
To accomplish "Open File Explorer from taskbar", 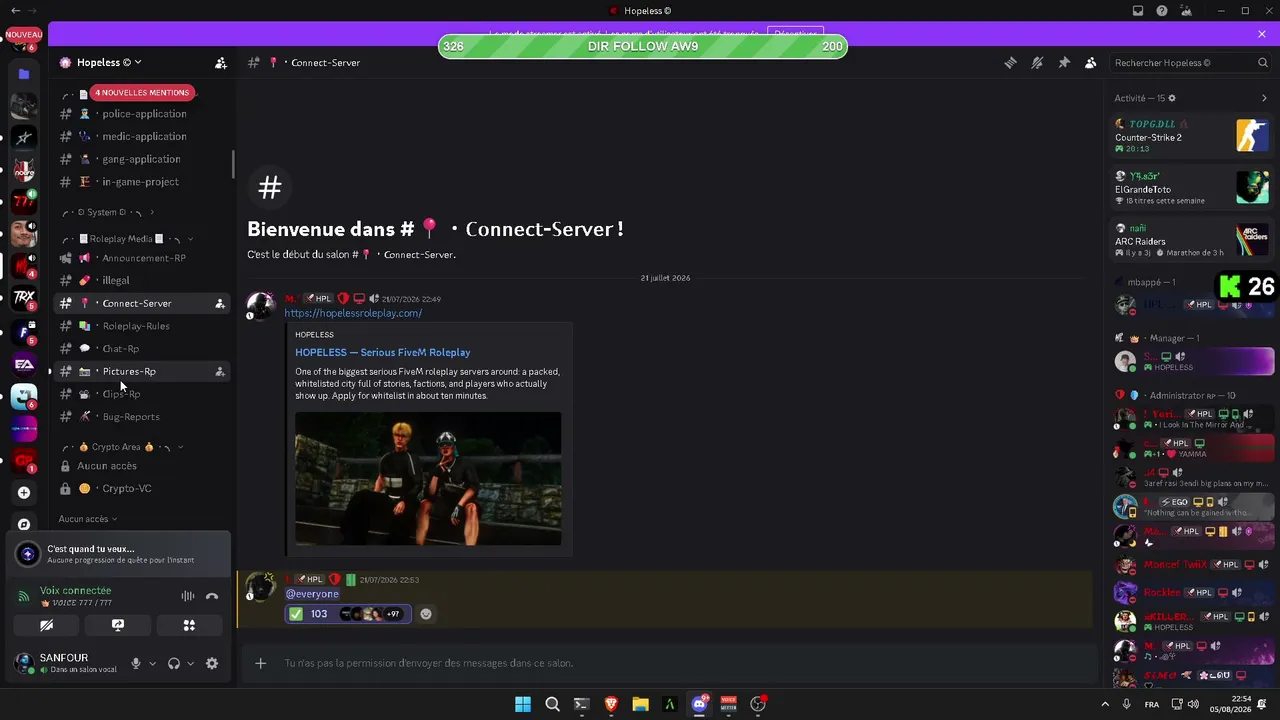I will coord(640,704).
